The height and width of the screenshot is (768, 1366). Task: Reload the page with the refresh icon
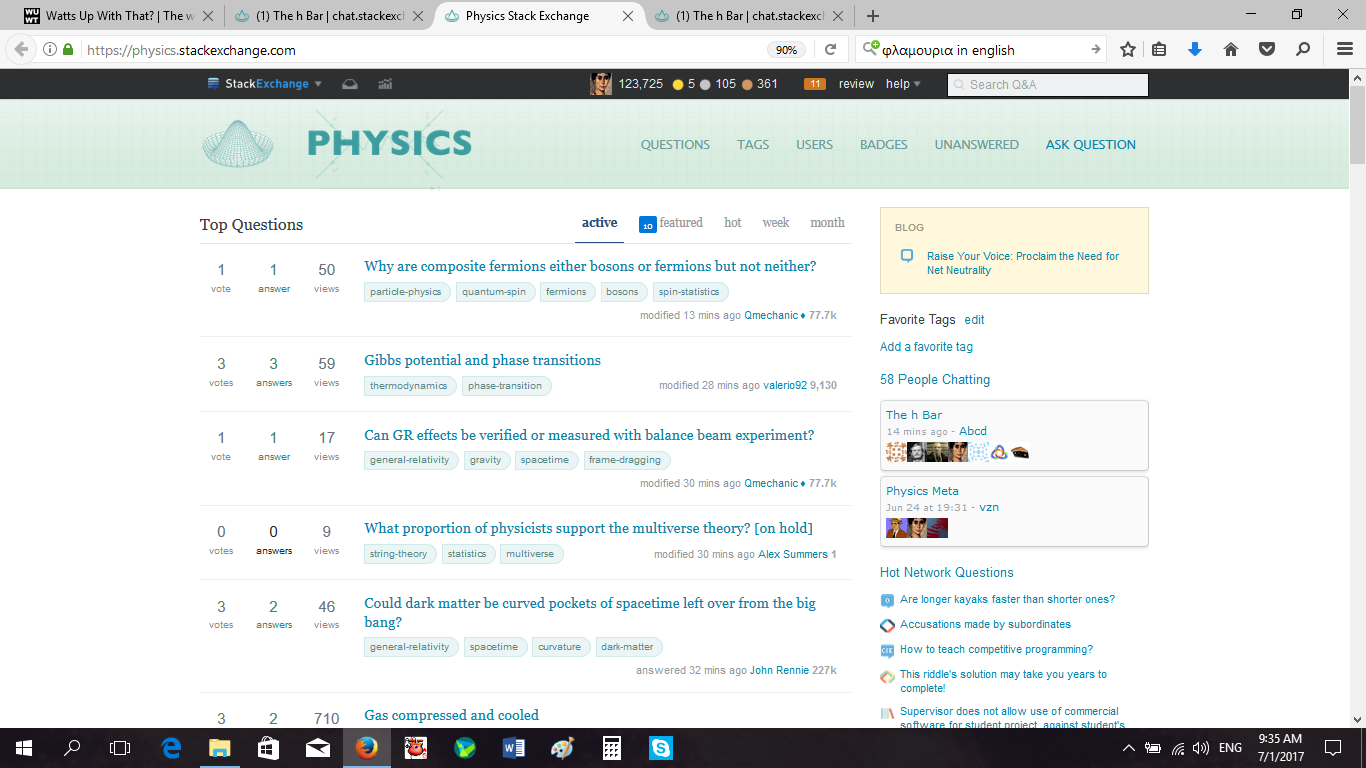click(830, 50)
